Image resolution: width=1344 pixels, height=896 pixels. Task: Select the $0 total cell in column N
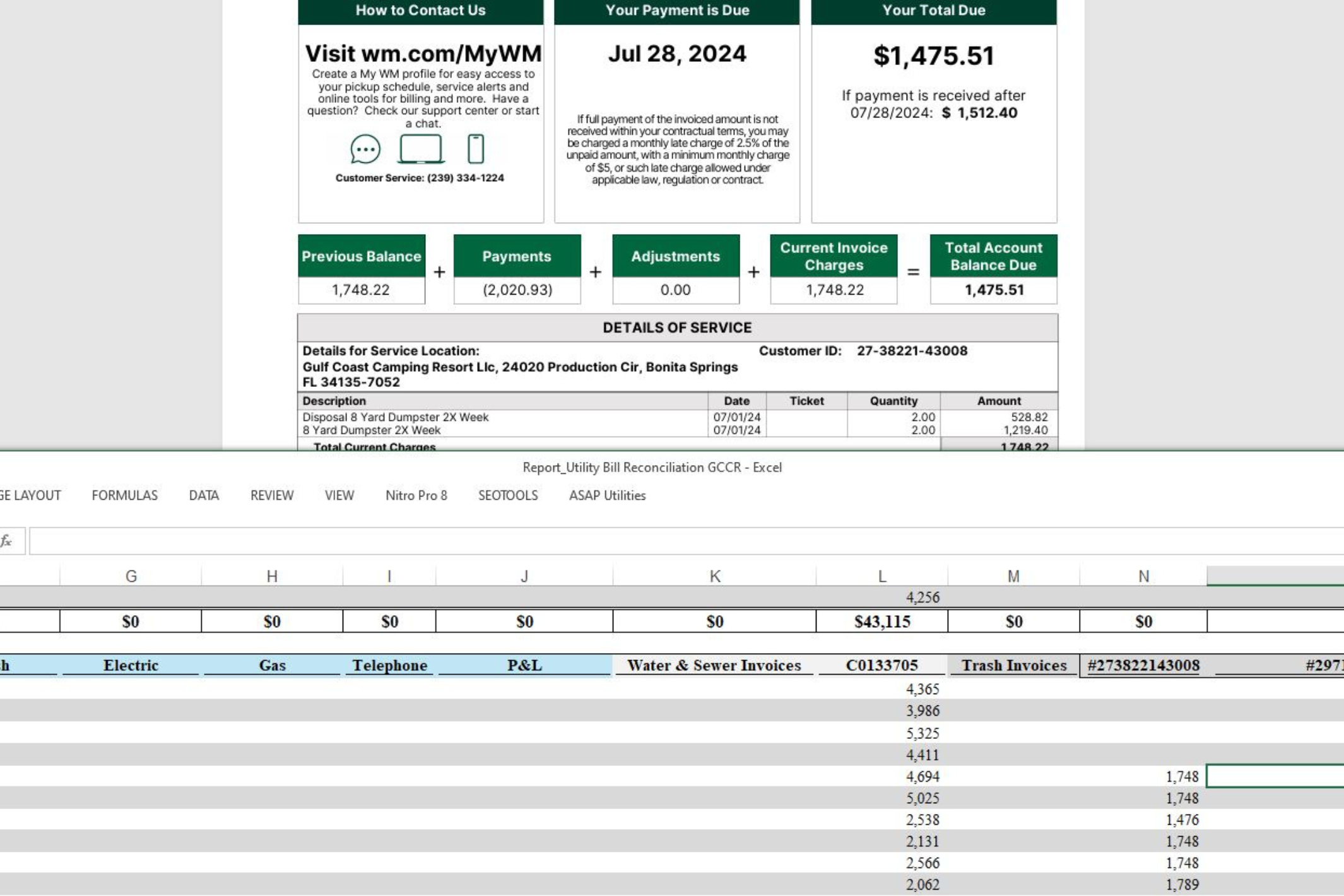(1143, 622)
